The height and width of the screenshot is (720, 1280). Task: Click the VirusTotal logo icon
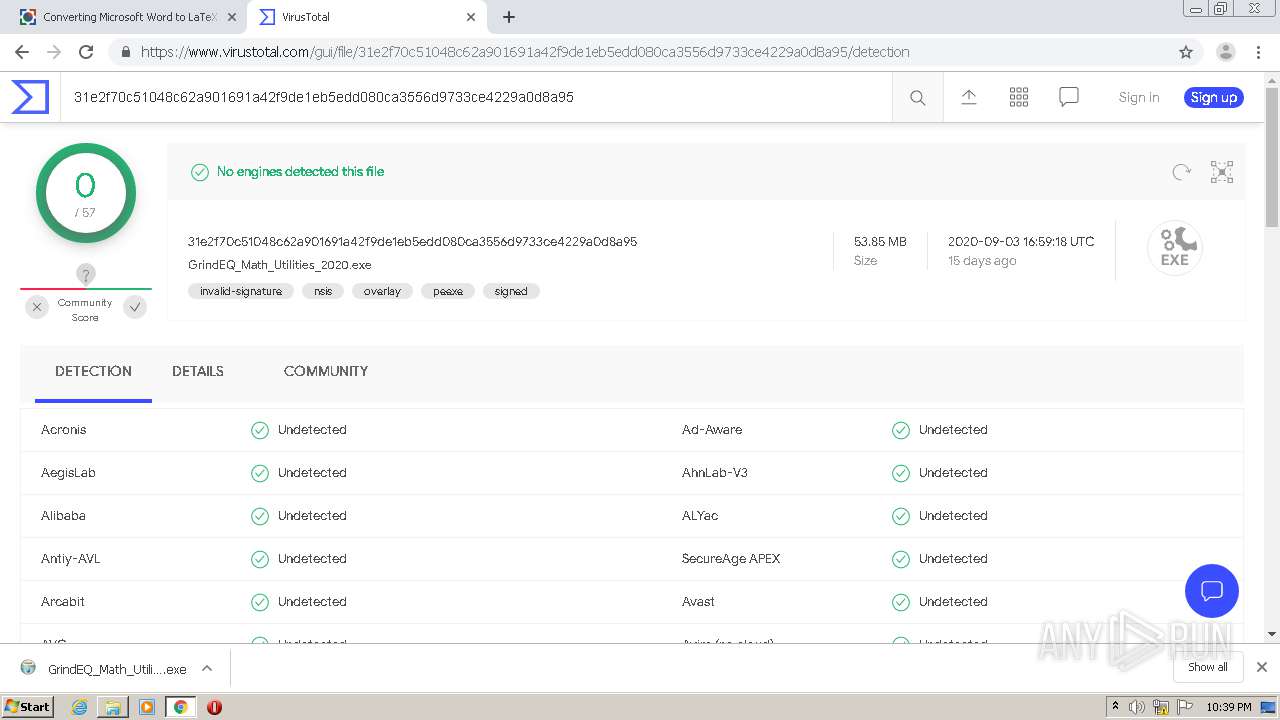pyautogui.click(x=30, y=97)
